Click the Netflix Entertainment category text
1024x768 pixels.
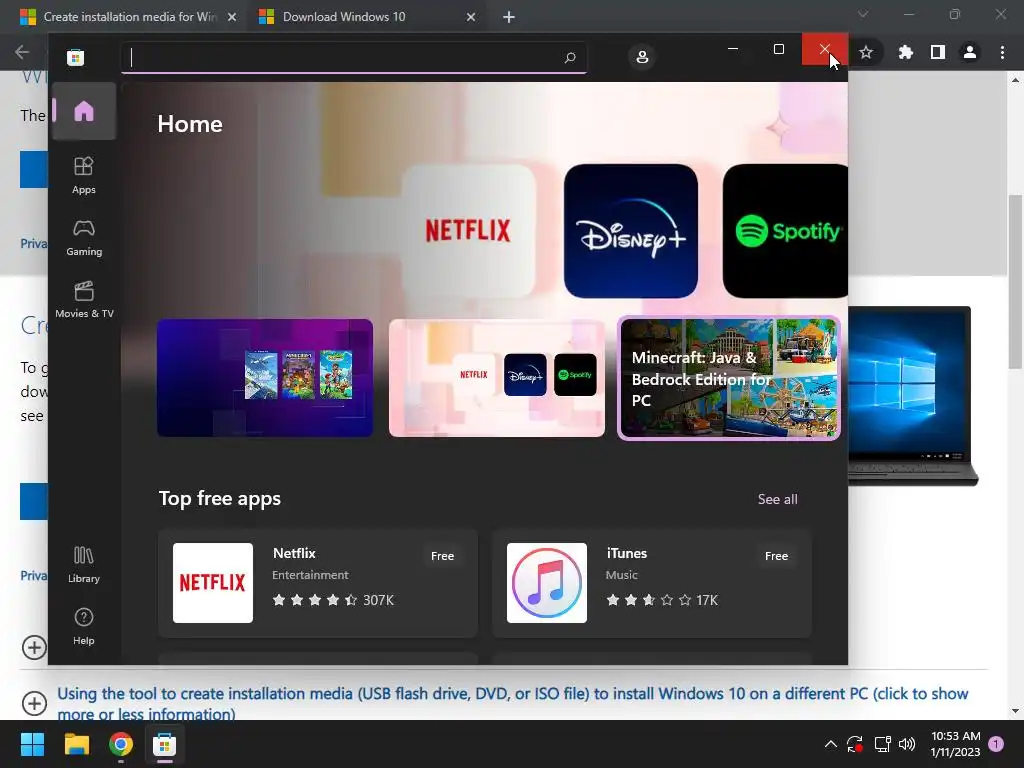[310, 575]
